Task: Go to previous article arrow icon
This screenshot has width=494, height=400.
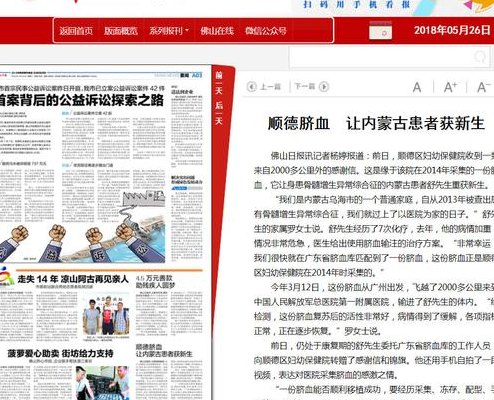Action: coord(252,87)
